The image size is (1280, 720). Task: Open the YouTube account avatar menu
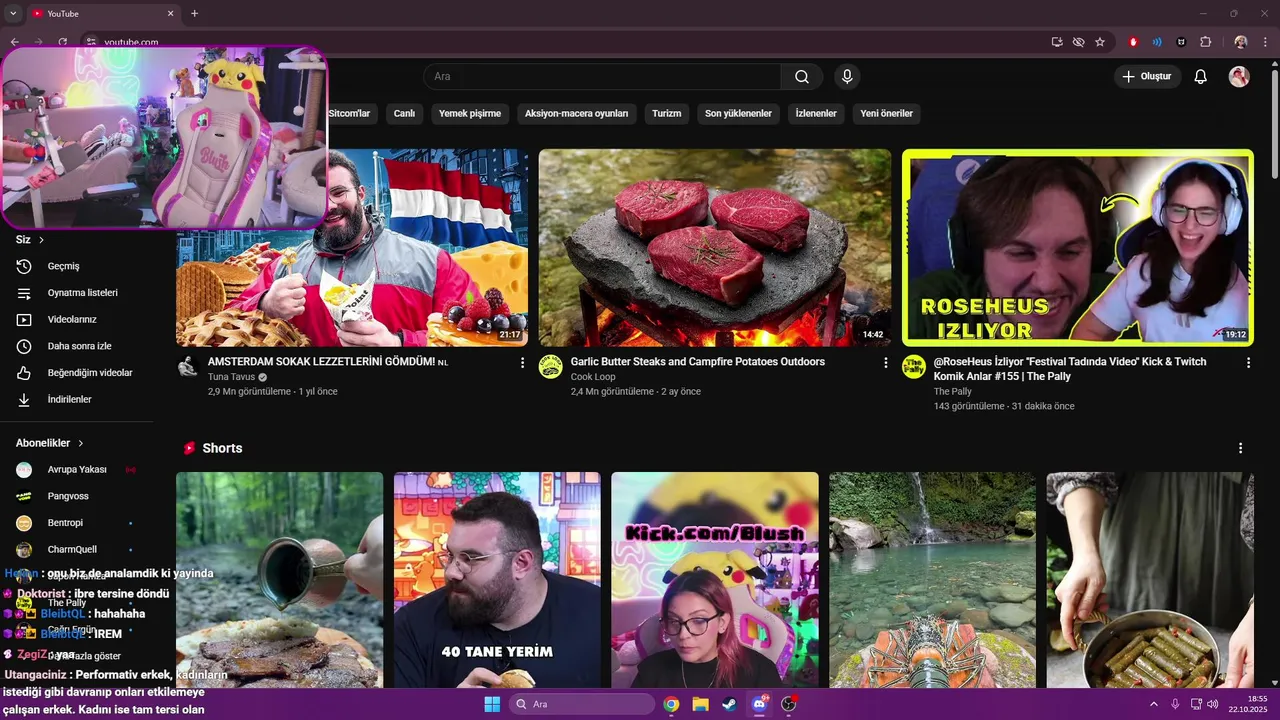[x=1239, y=77]
